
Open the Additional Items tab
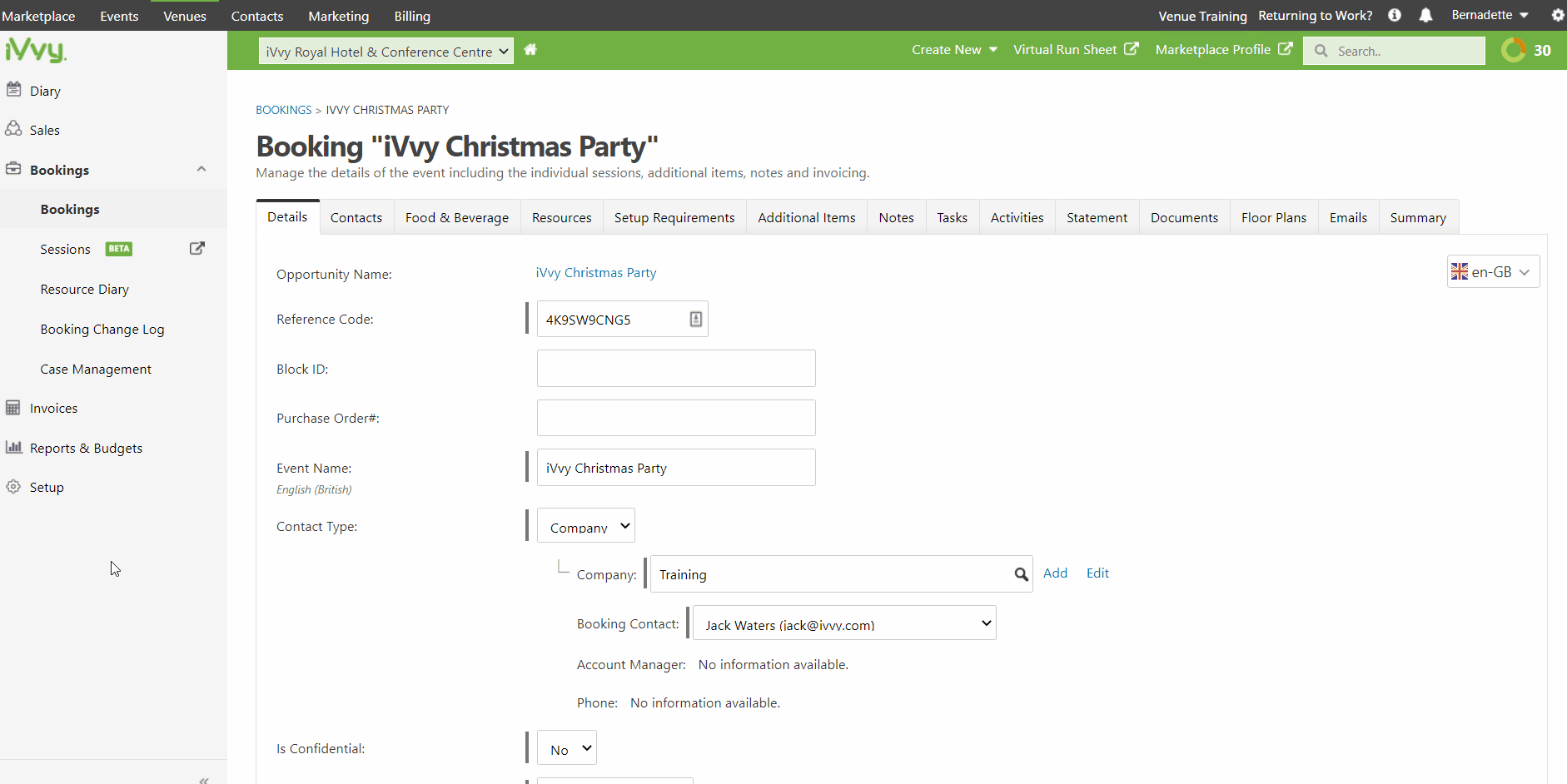point(807,217)
